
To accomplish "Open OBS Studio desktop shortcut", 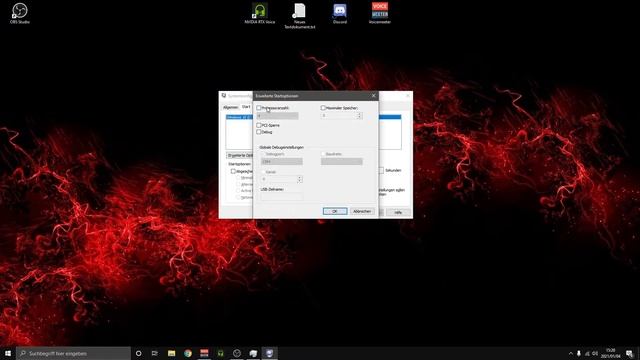I will point(20,13).
